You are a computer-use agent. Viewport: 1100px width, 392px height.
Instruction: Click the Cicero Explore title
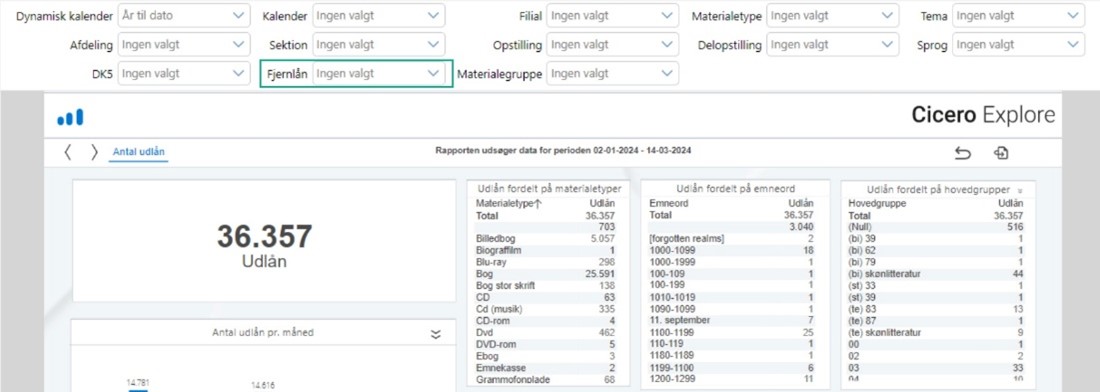pyautogui.click(x=983, y=115)
